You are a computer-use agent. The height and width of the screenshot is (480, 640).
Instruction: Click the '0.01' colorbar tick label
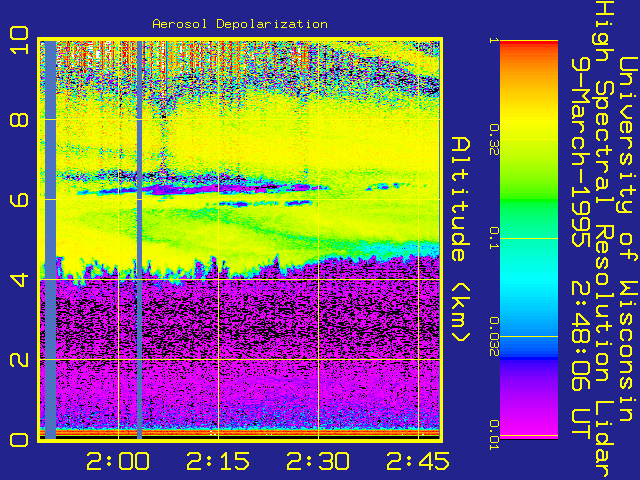pos(494,435)
